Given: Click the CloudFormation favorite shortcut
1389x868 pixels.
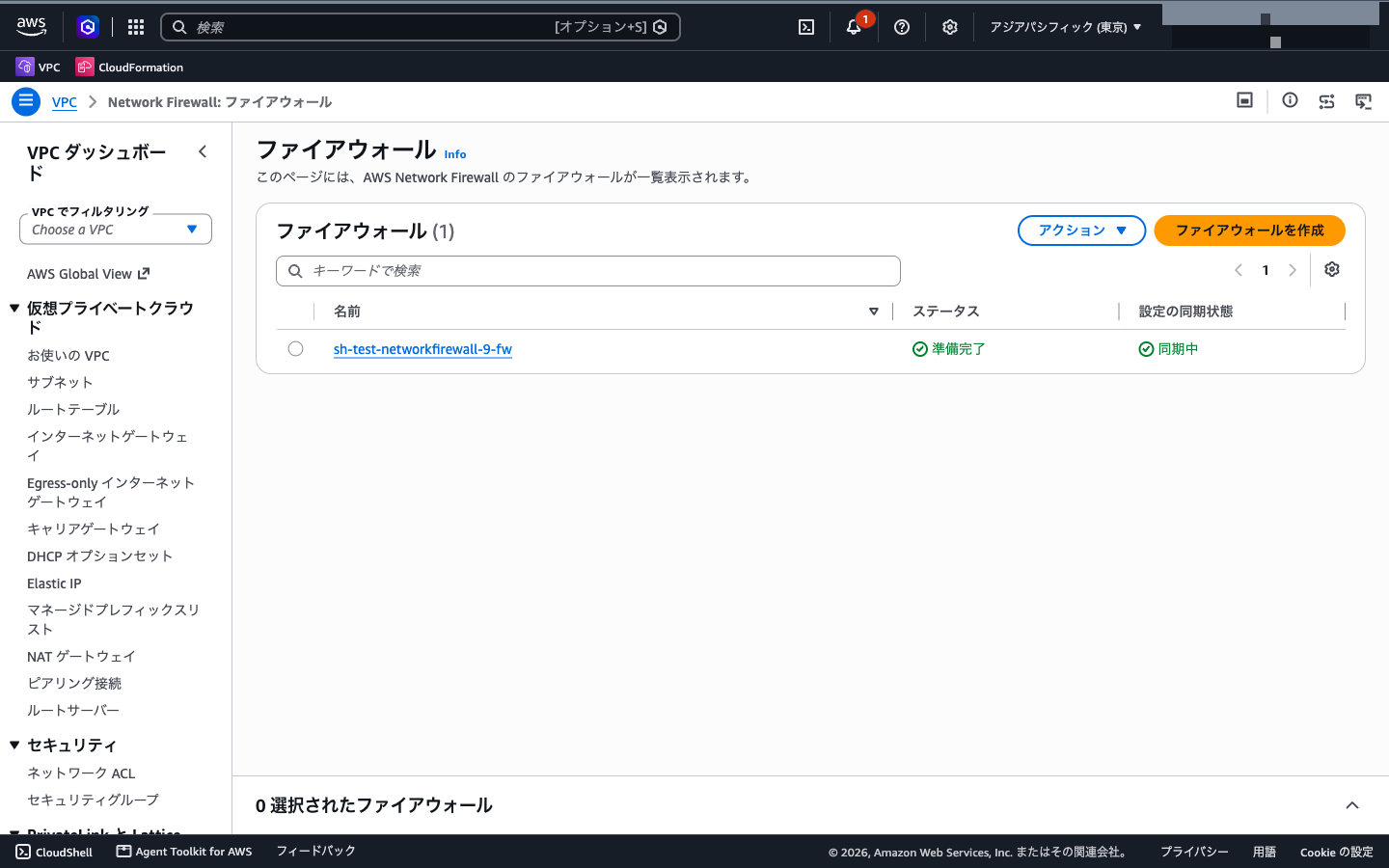Looking at the screenshot, I should 129,67.
